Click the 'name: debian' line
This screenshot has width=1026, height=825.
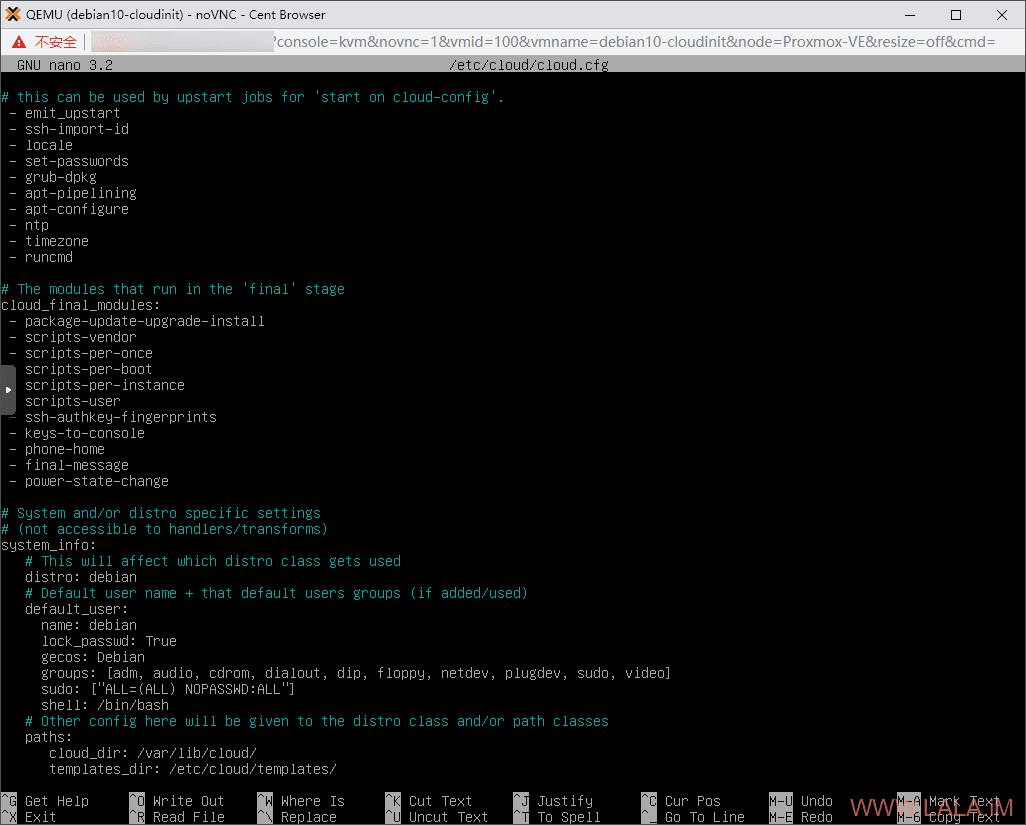pos(89,625)
